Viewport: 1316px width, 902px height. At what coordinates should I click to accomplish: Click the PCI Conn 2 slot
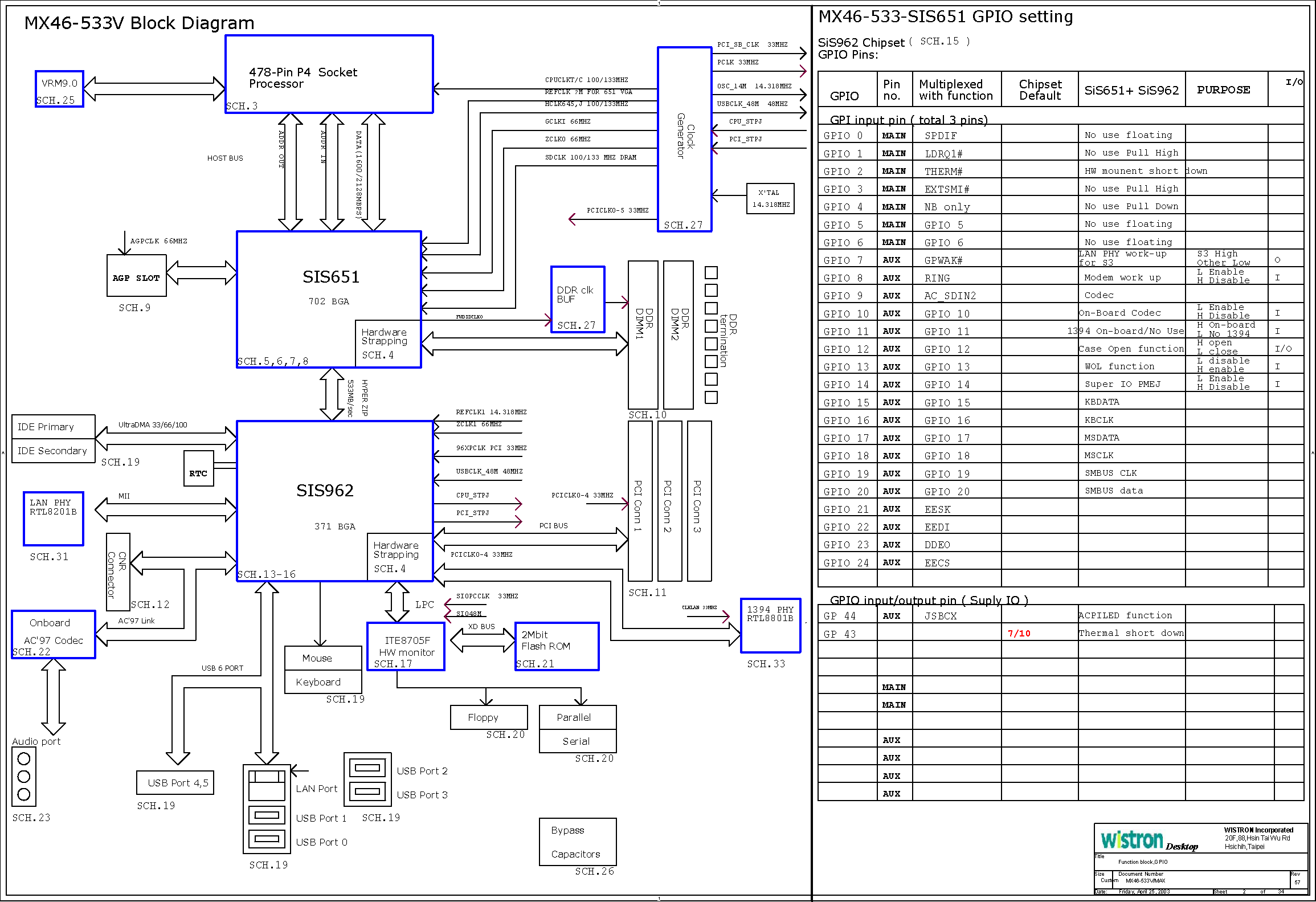click(670, 501)
